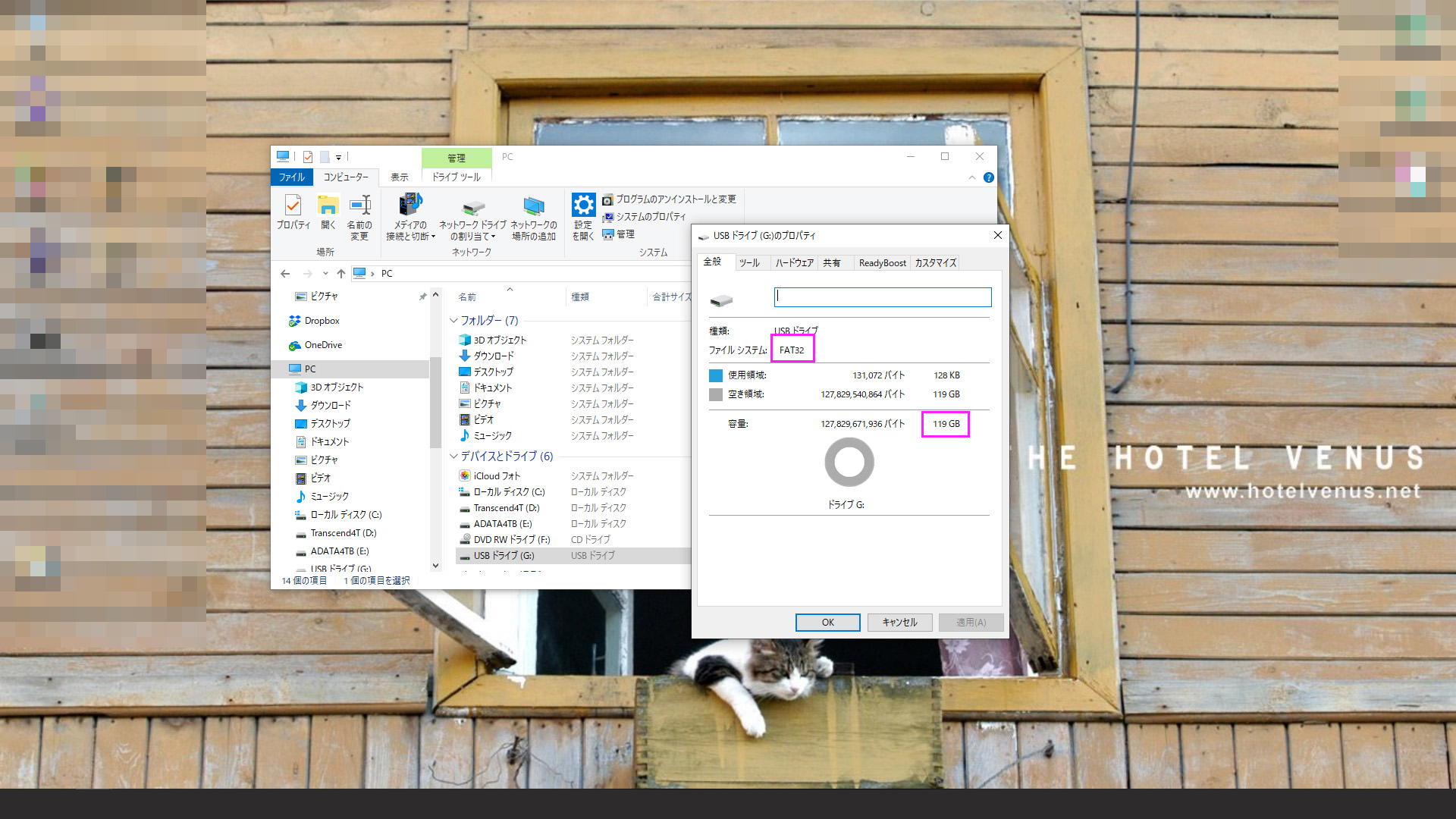Screen dimensions: 1456x819
Task: Collapse the ribbon with chevron
Action: pyautogui.click(x=971, y=177)
